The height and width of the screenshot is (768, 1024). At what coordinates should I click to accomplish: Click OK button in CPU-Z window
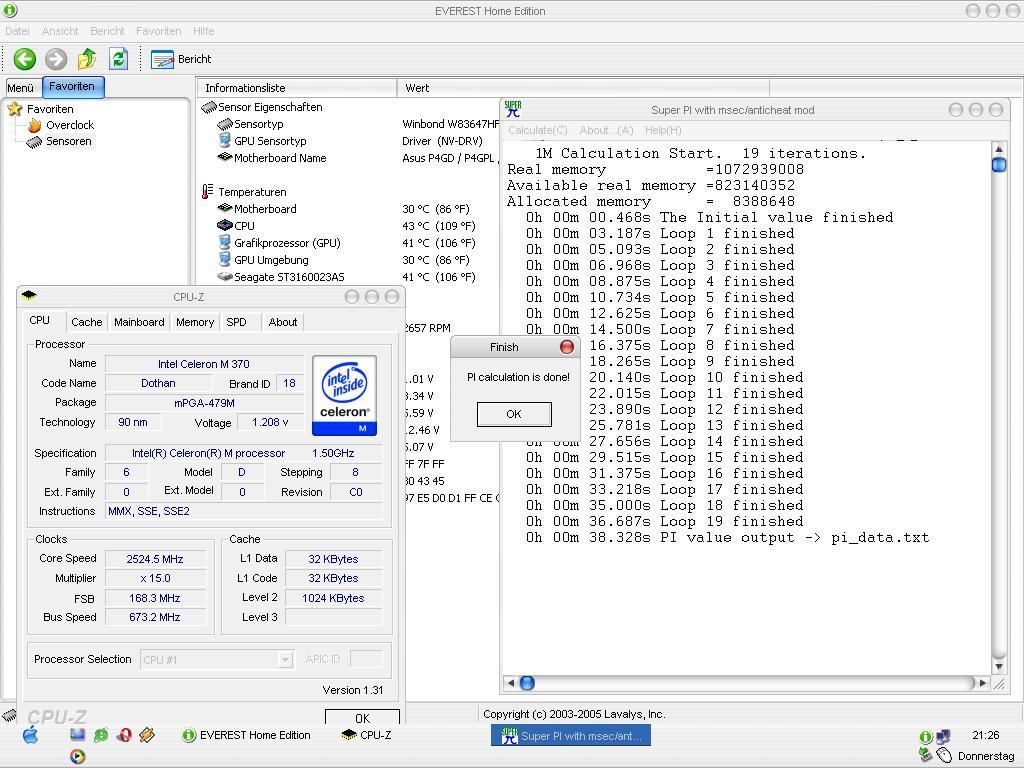pyautogui.click(x=362, y=717)
